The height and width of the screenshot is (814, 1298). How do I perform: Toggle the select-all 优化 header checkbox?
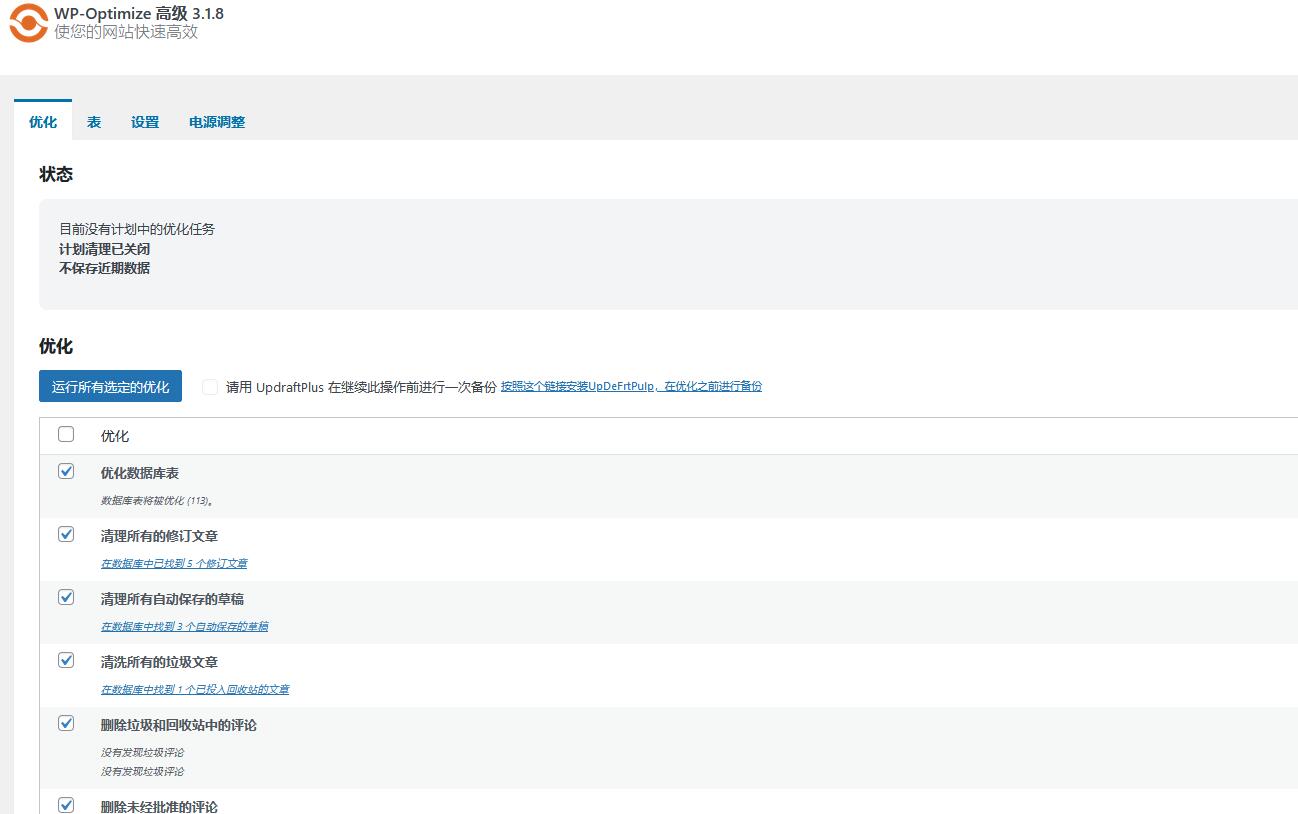66,434
